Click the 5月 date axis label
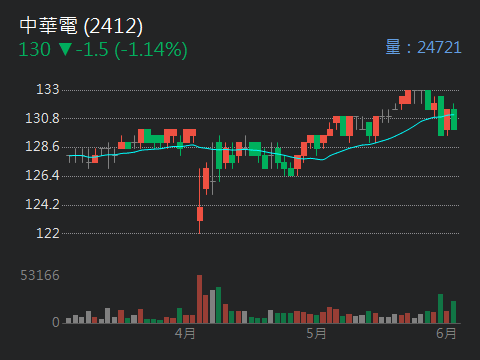This screenshot has height=360, width=480. [316, 333]
